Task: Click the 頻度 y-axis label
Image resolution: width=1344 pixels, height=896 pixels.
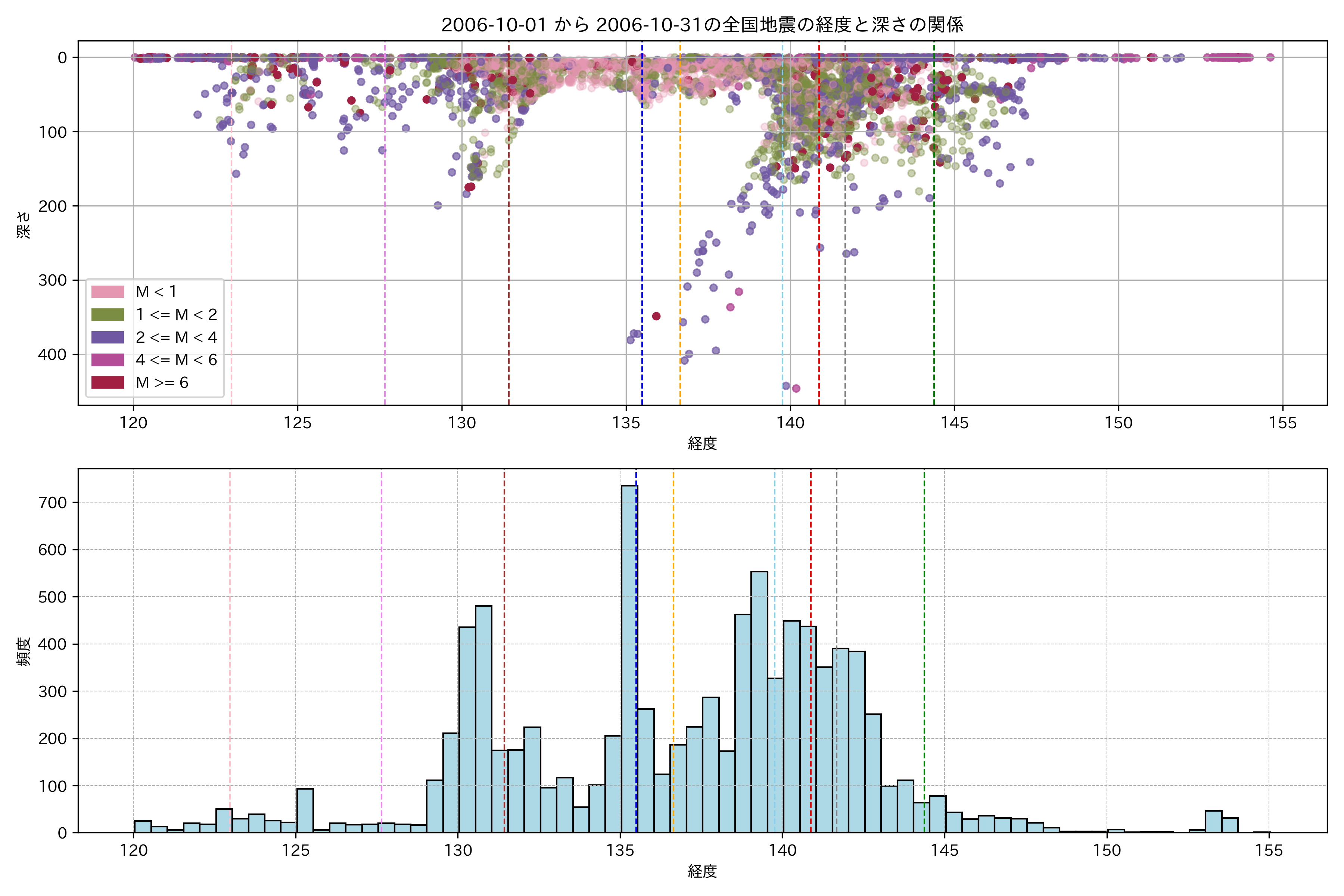Action: (x=24, y=651)
